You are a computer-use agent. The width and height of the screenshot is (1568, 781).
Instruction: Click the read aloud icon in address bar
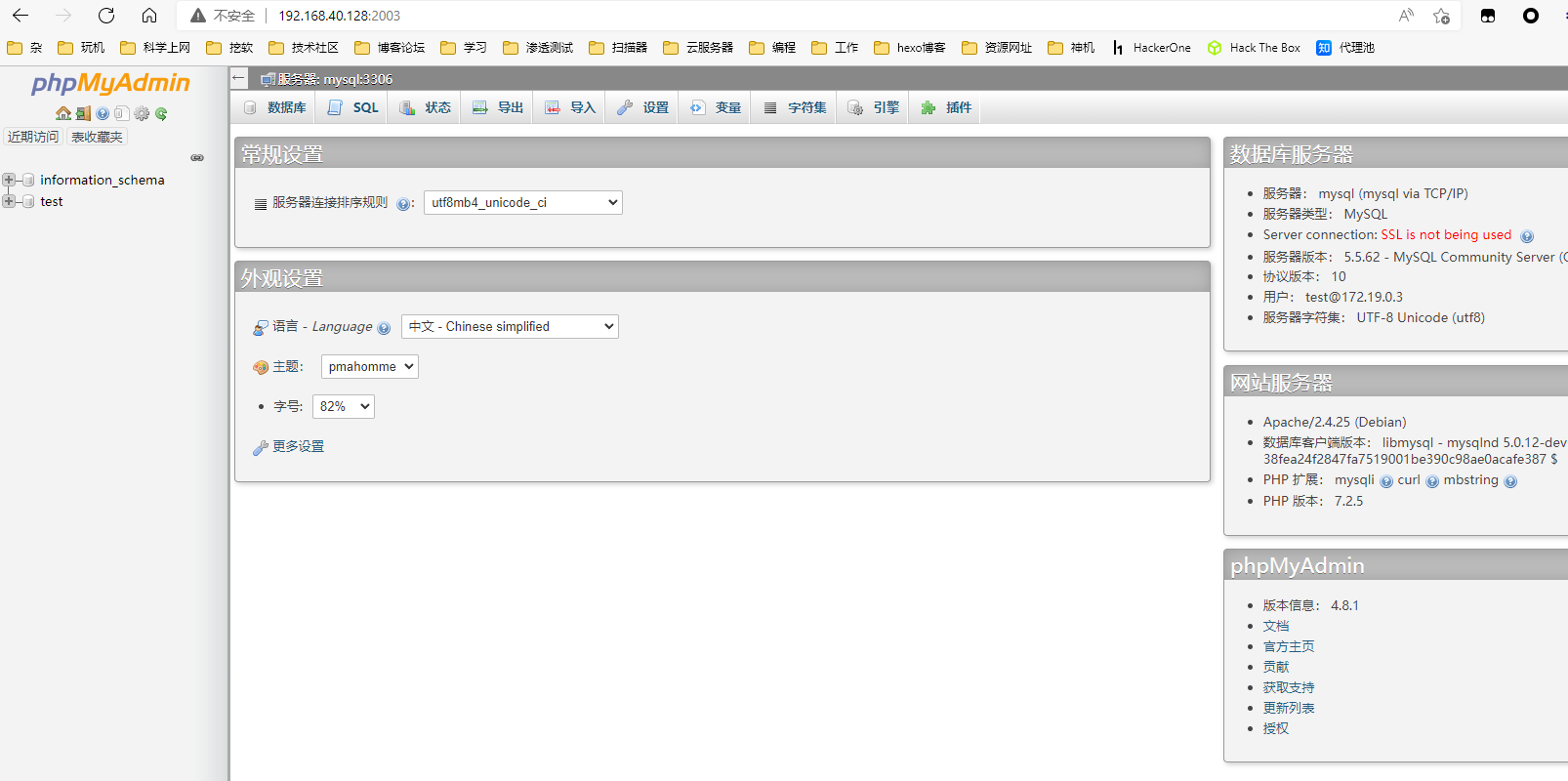click(1406, 16)
